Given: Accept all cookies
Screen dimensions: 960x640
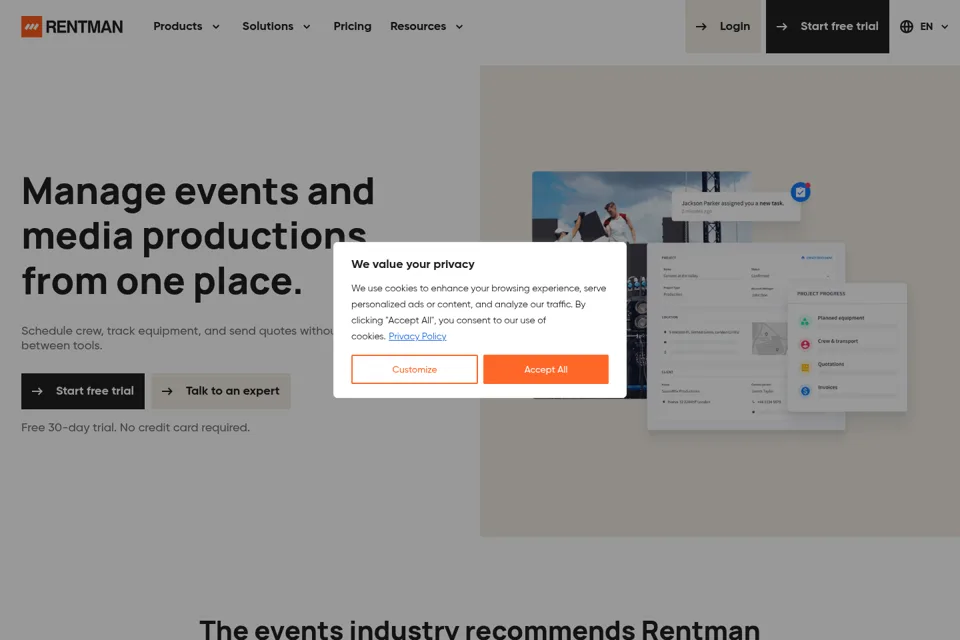Looking at the screenshot, I should pyautogui.click(x=546, y=369).
